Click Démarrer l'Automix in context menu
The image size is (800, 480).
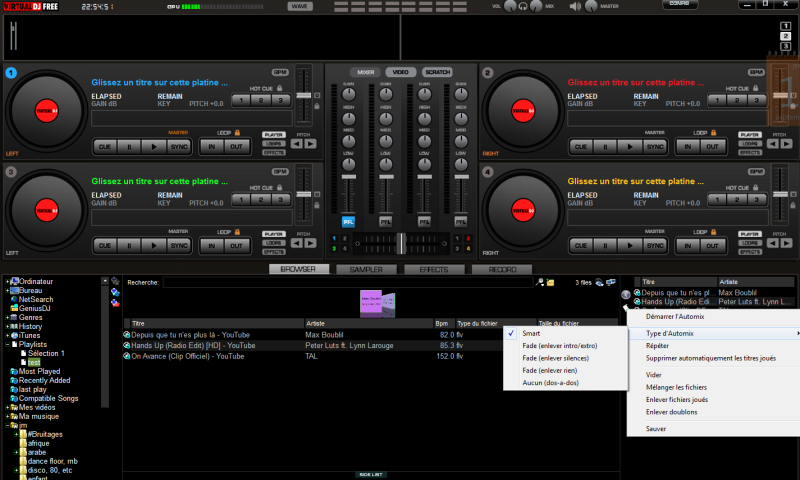(676, 316)
